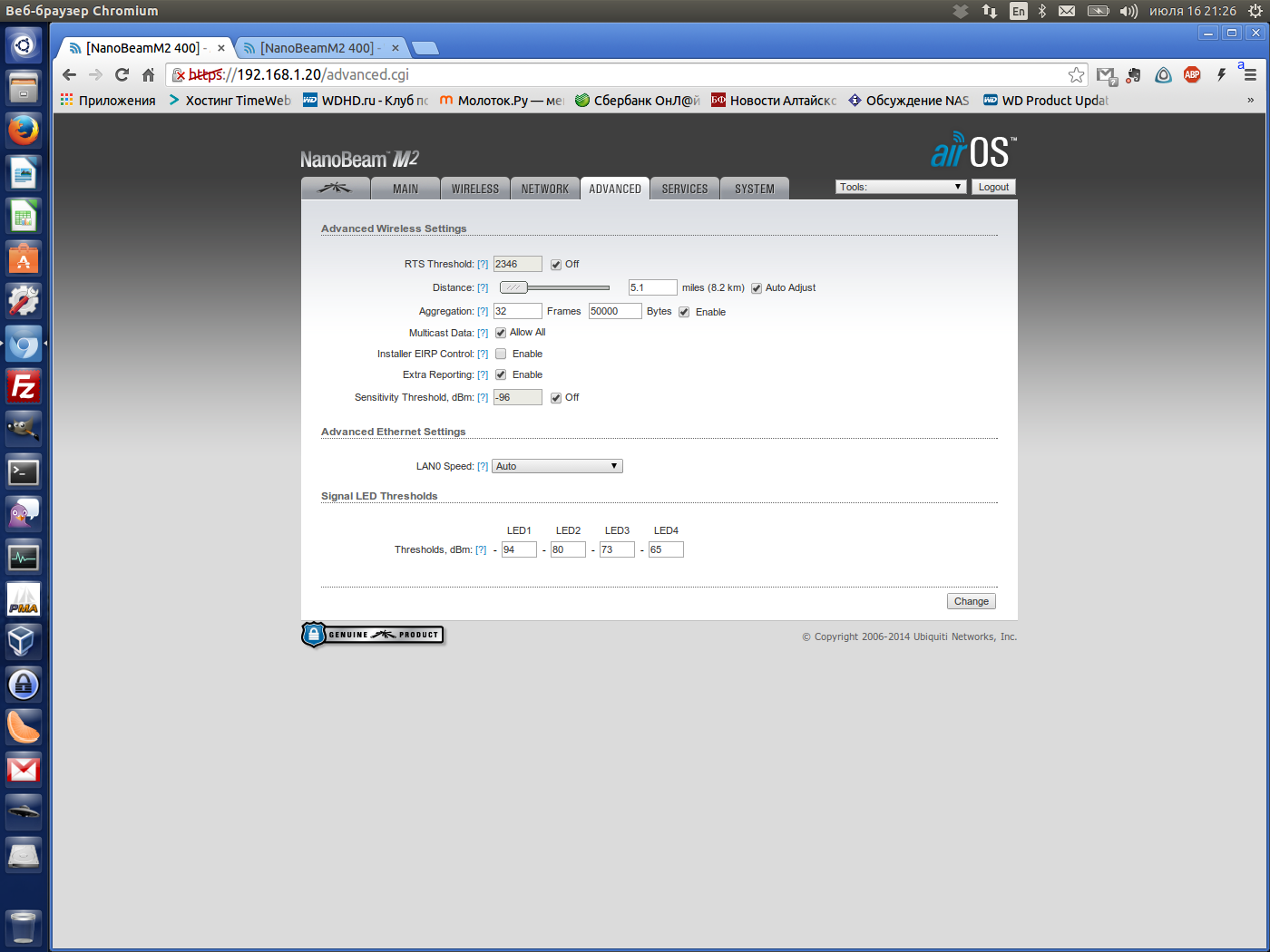Open the WDHD.ru bookmark

(x=366, y=101)
